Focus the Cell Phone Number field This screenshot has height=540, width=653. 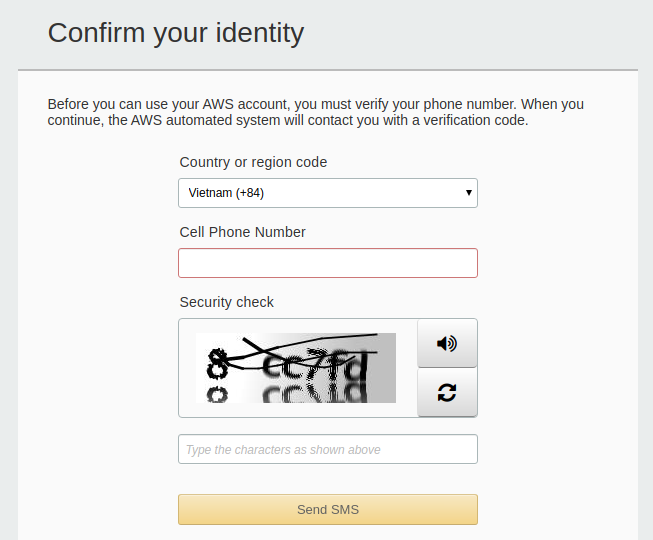coord(327,263)
